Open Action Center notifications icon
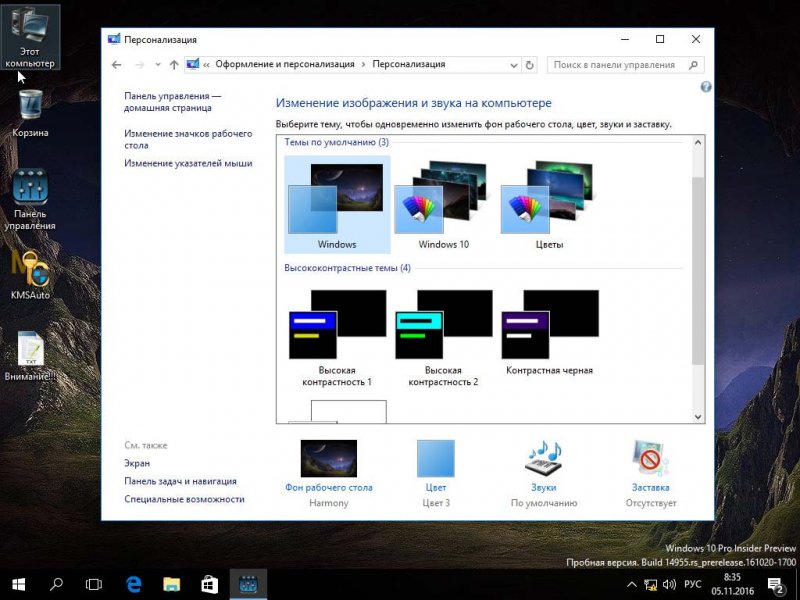 tap(776, 585)
